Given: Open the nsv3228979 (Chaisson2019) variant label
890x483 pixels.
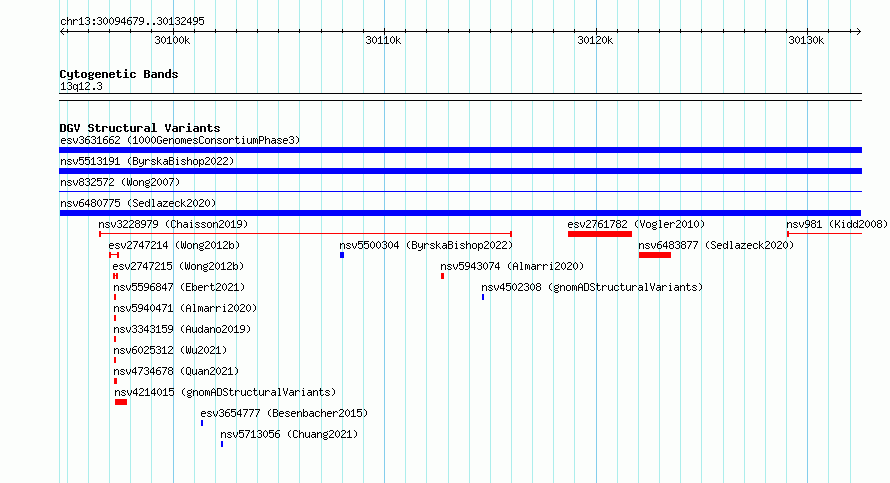Looking at the screenshot, I should [x=173, y=224].
